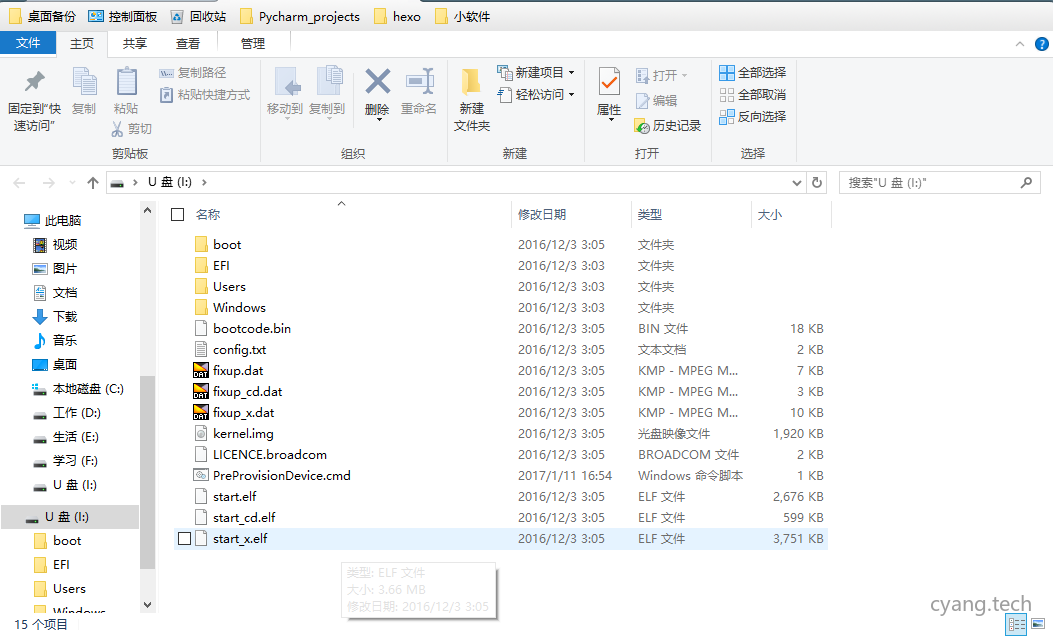
Task: Uncheck the checkbox beside start_x.elf
Action: coord(183,538)
